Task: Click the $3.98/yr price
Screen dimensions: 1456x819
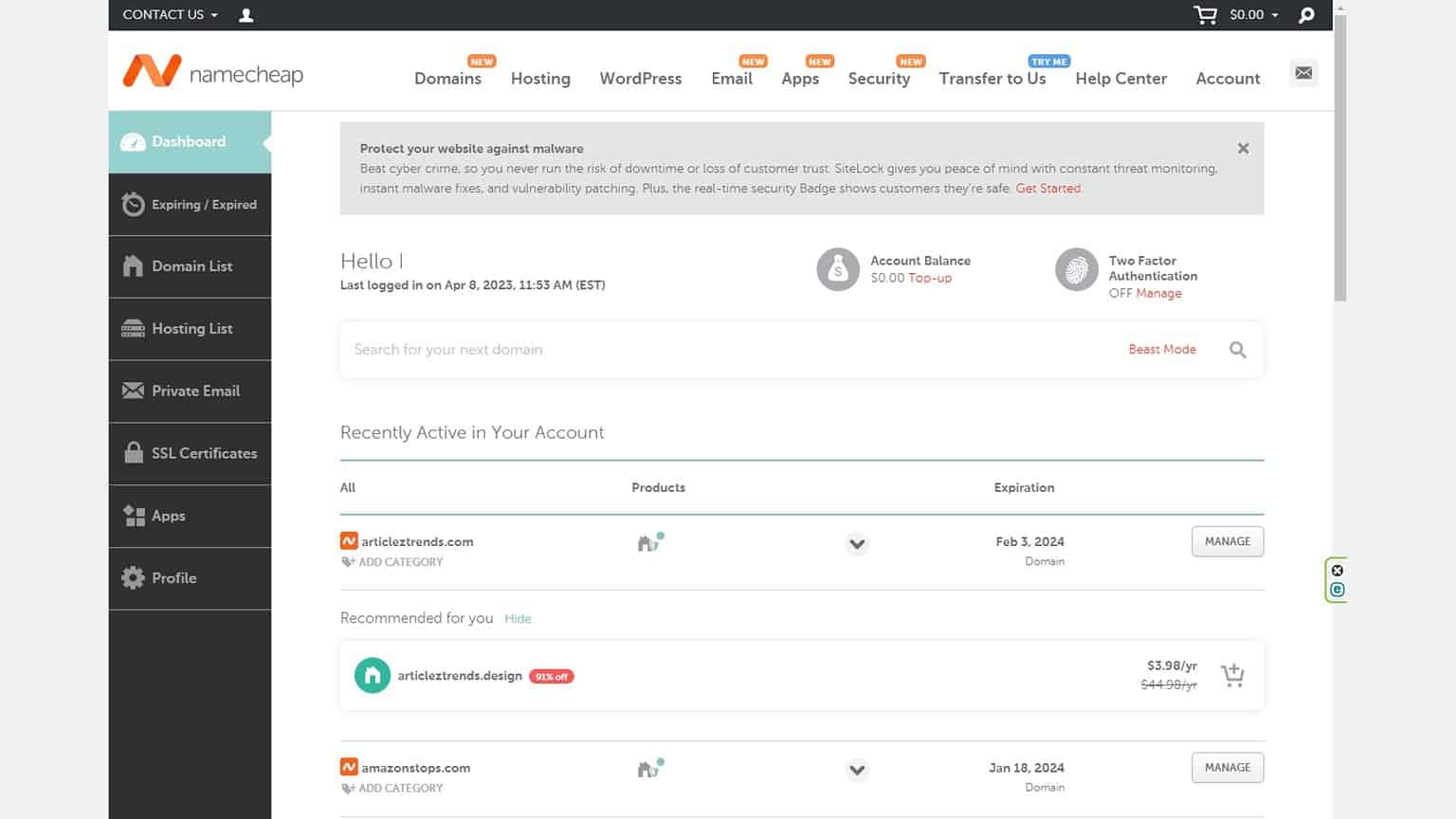Action: point(1172,665)
